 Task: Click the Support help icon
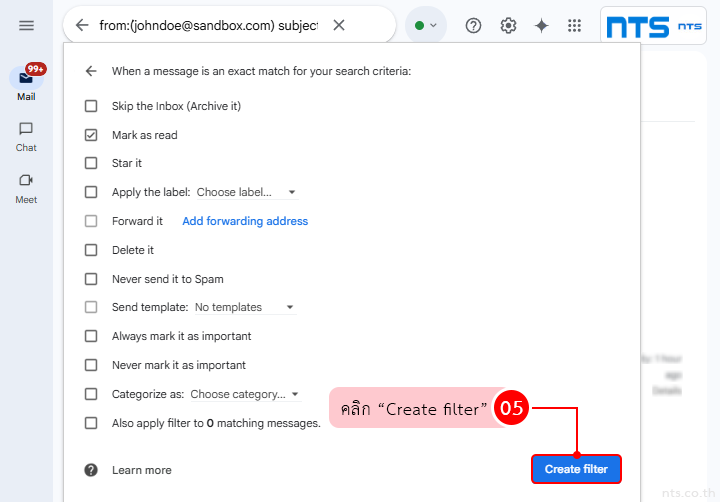(474, 25)
